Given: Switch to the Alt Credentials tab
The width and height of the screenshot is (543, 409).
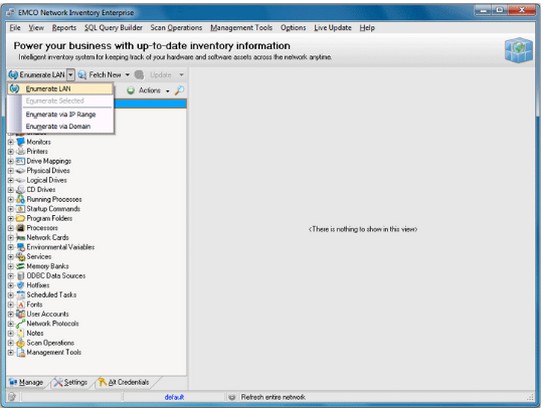Looking at the screenshot, I should (124, 382).
